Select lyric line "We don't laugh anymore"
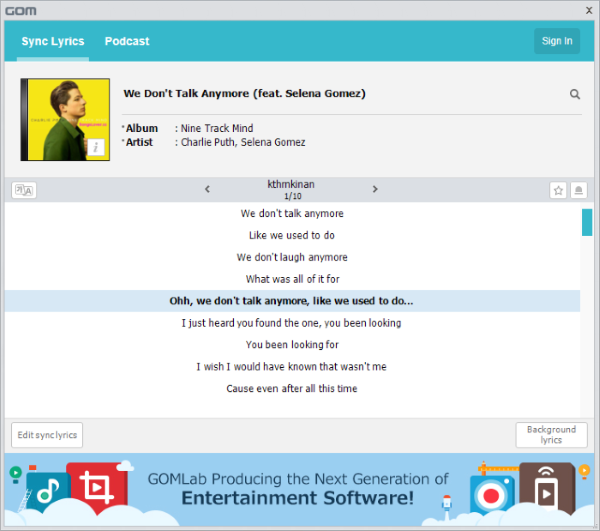 tap(292, 257)
